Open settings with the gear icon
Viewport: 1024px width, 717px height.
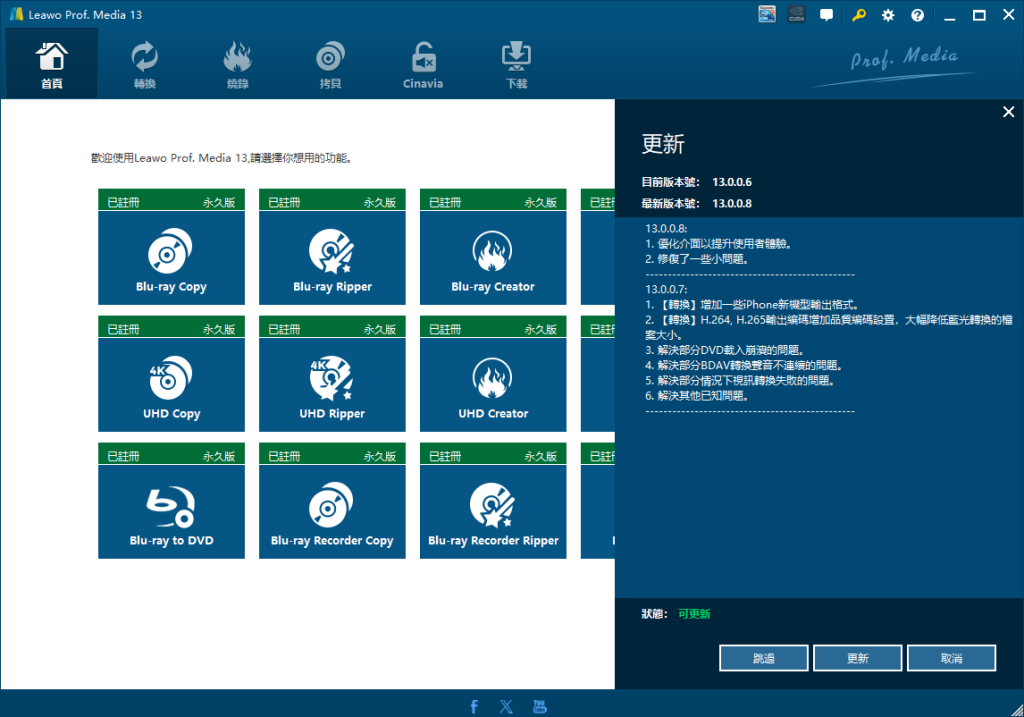click(x=888, y=15)
